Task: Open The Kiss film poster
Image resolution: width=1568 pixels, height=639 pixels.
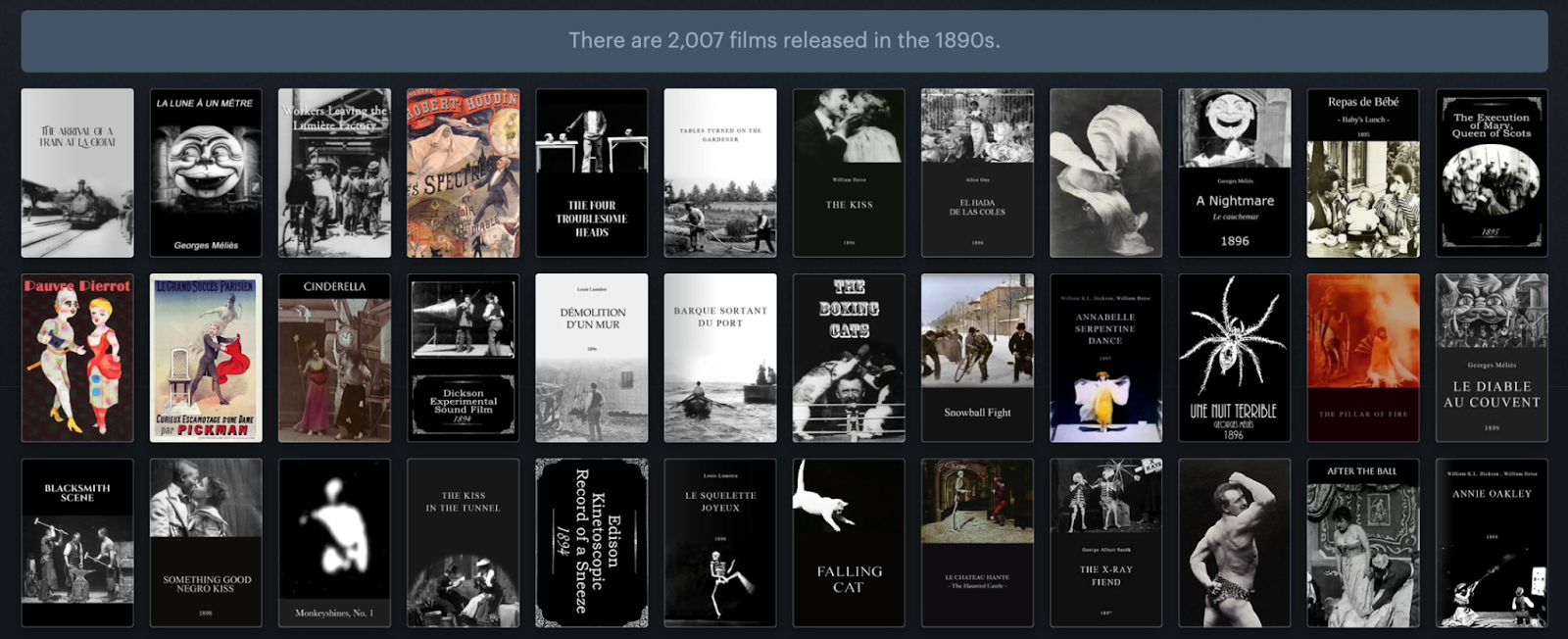Action: coord(849,173)
